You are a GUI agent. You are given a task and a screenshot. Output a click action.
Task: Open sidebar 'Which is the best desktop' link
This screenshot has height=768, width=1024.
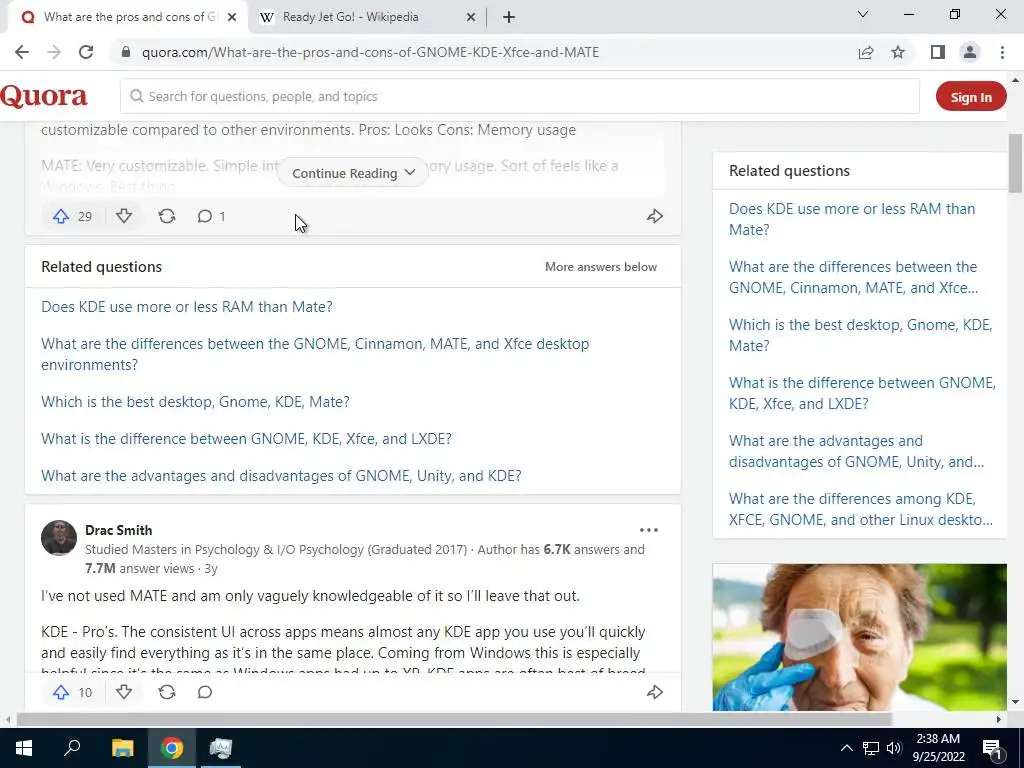[x=860, y=335]
